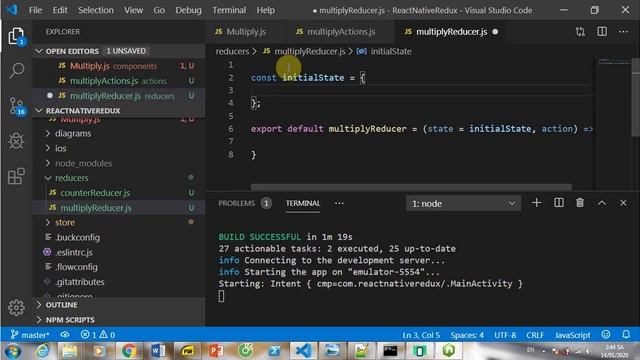Maximize the terminal panel size
The image size is (640, 360).
coord(602,203)
